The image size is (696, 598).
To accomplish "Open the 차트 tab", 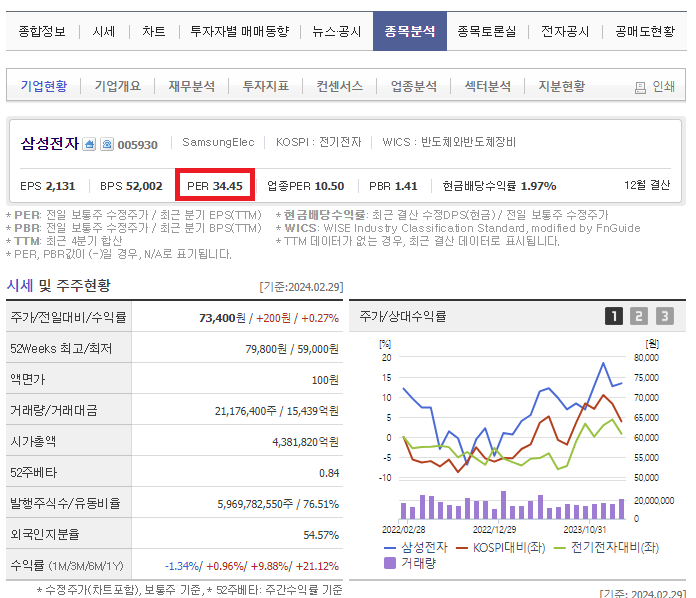I will point(153,32).
